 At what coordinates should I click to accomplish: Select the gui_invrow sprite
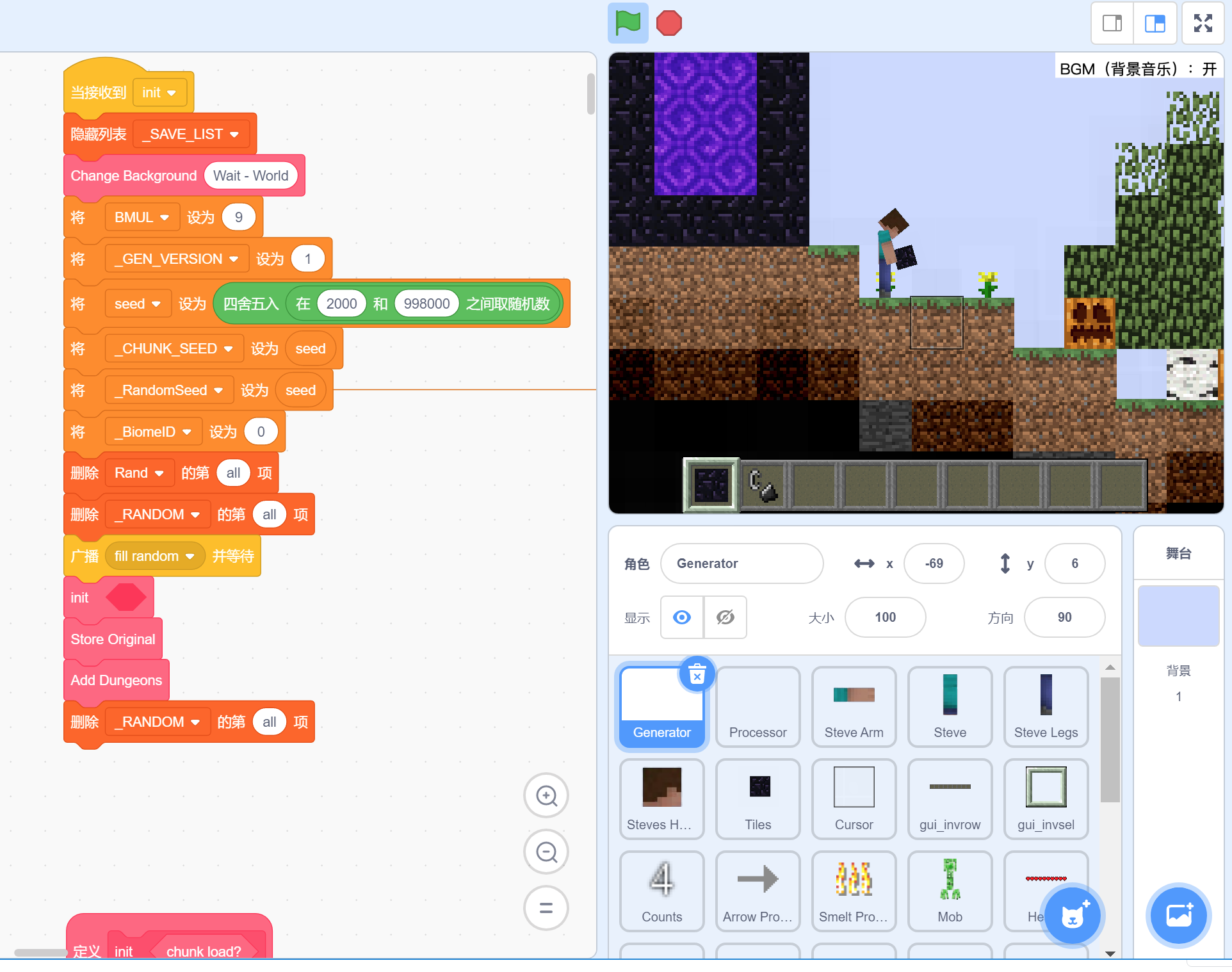[950, 798]
